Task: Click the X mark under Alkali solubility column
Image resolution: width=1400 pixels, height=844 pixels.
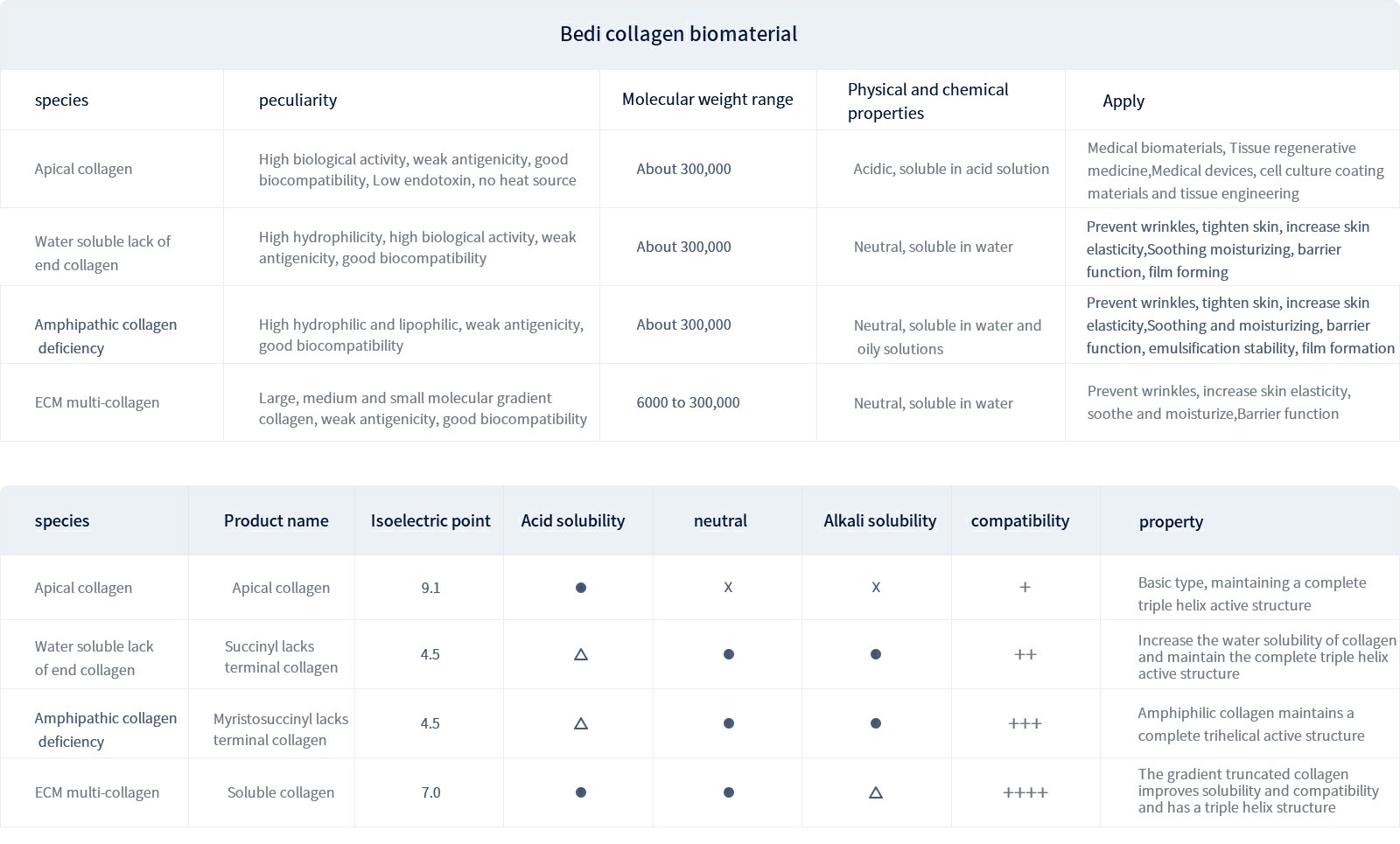Action: [876, 588]
